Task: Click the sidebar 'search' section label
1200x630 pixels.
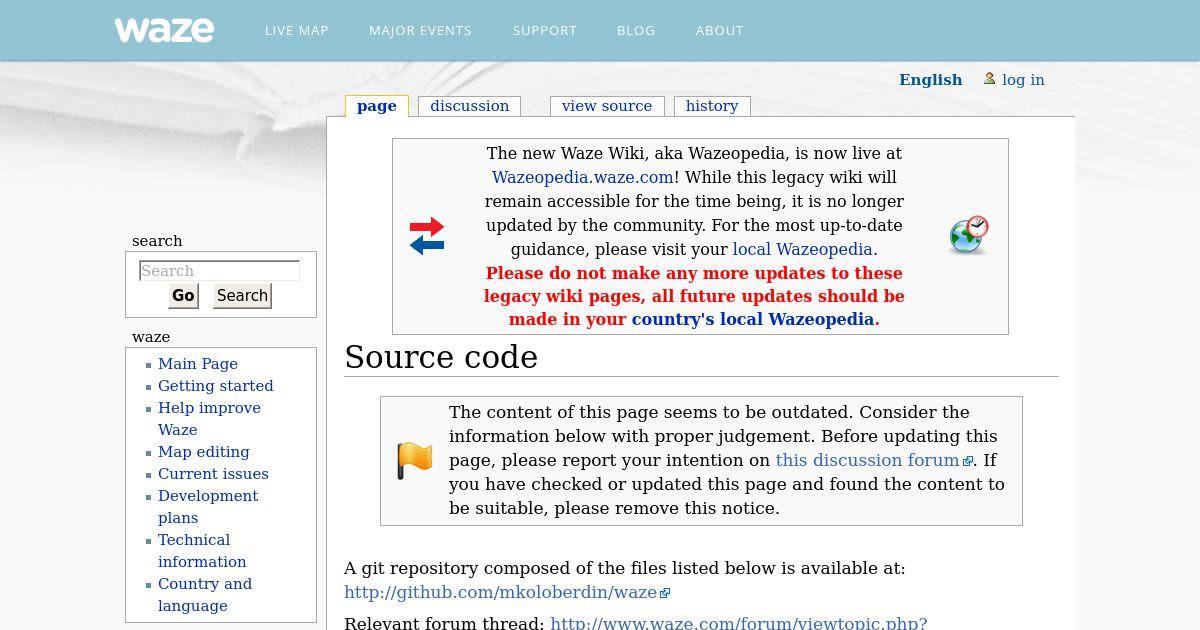Action: [x=157, y=241]
